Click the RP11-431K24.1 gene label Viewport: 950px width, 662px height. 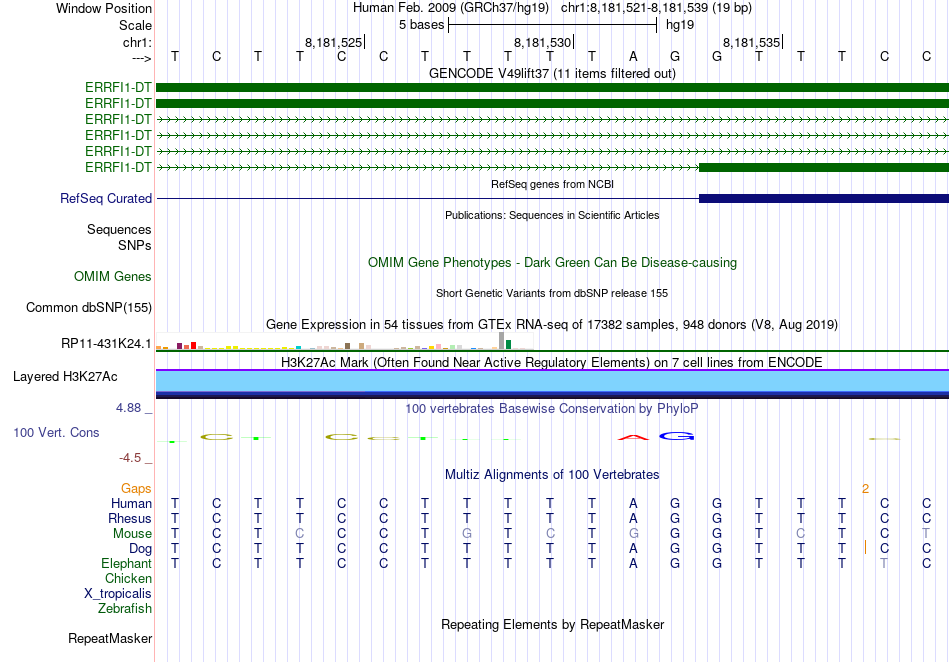[x=106, y=343]
